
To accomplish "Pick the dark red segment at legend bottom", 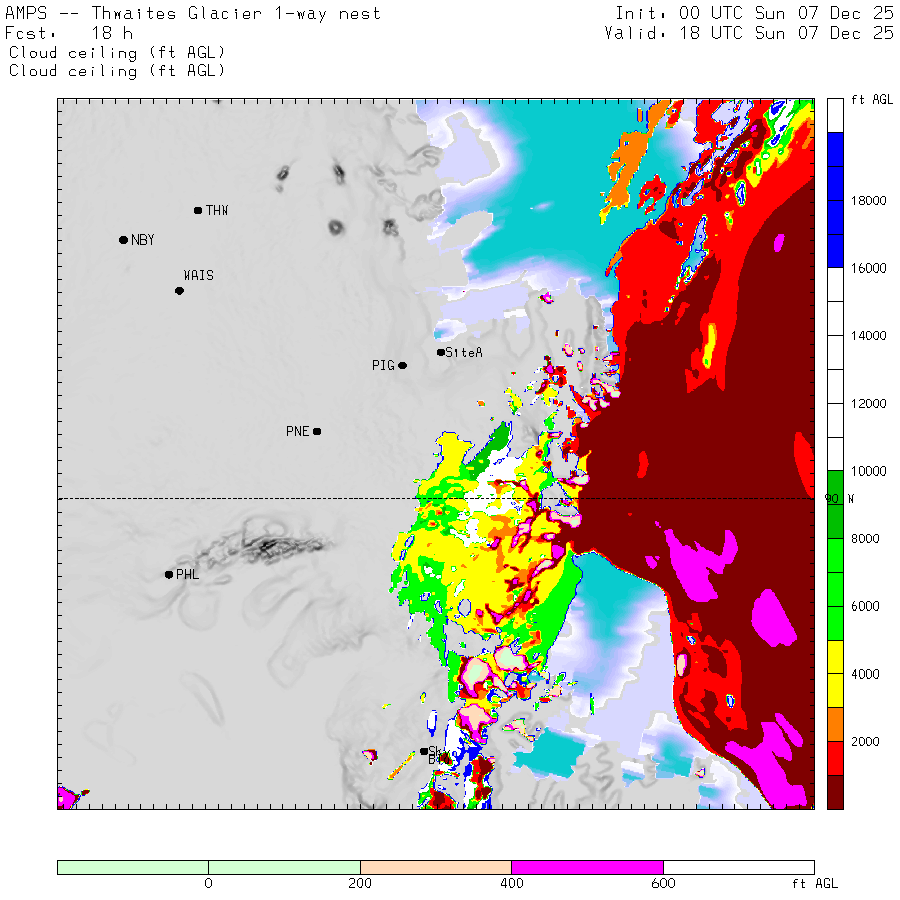I will click(835, 791).
